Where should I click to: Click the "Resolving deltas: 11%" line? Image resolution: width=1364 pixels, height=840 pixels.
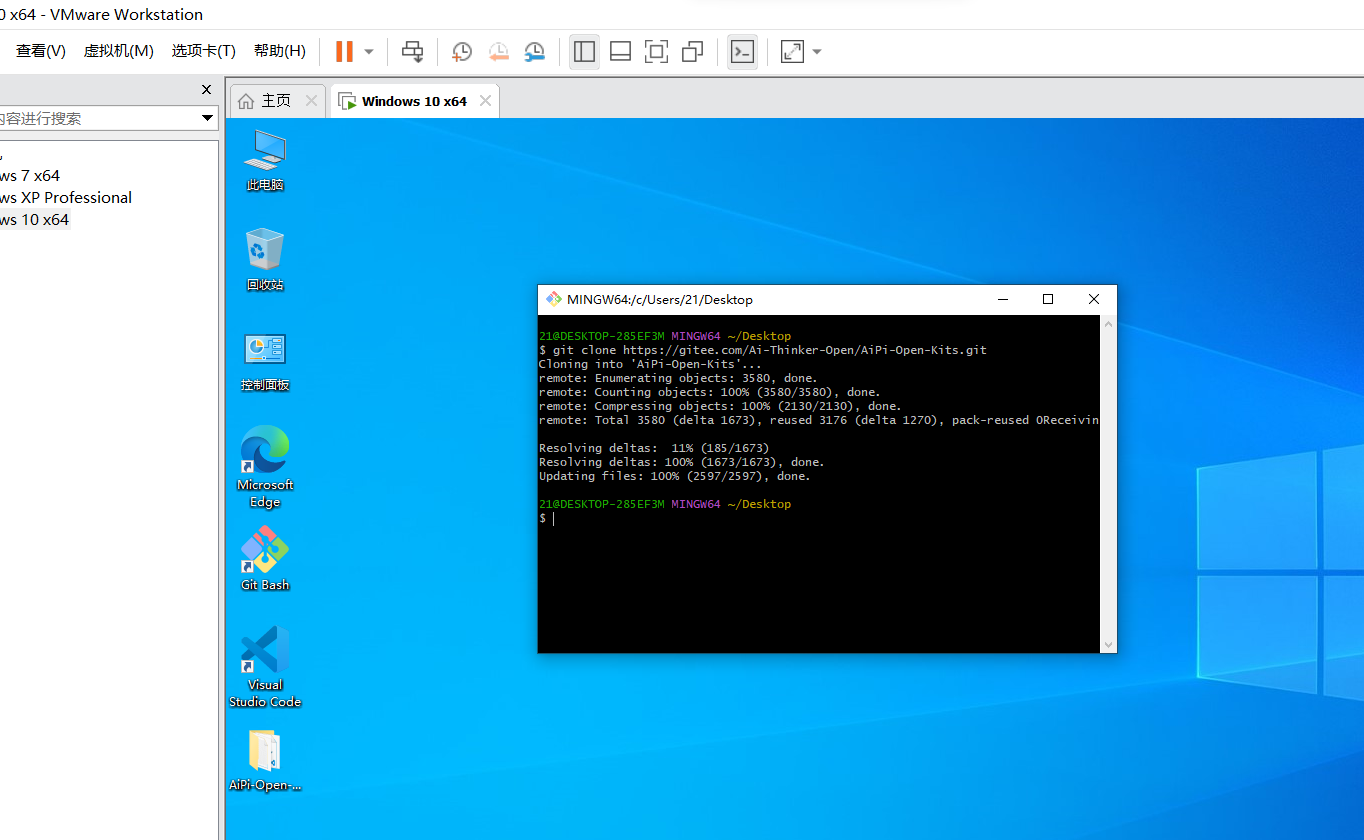coord(654,448)
